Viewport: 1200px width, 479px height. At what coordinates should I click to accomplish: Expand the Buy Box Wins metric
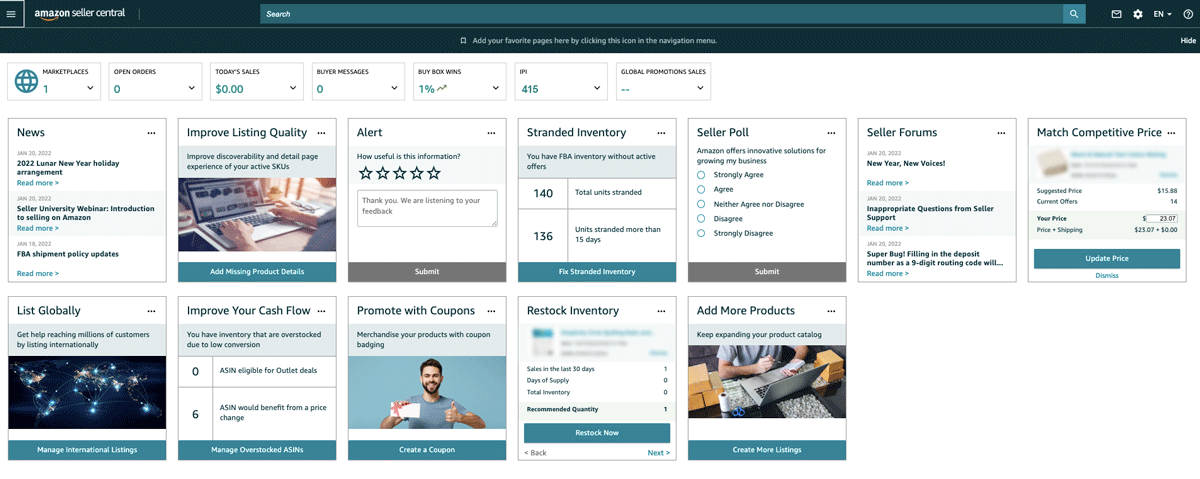point(496,89)
